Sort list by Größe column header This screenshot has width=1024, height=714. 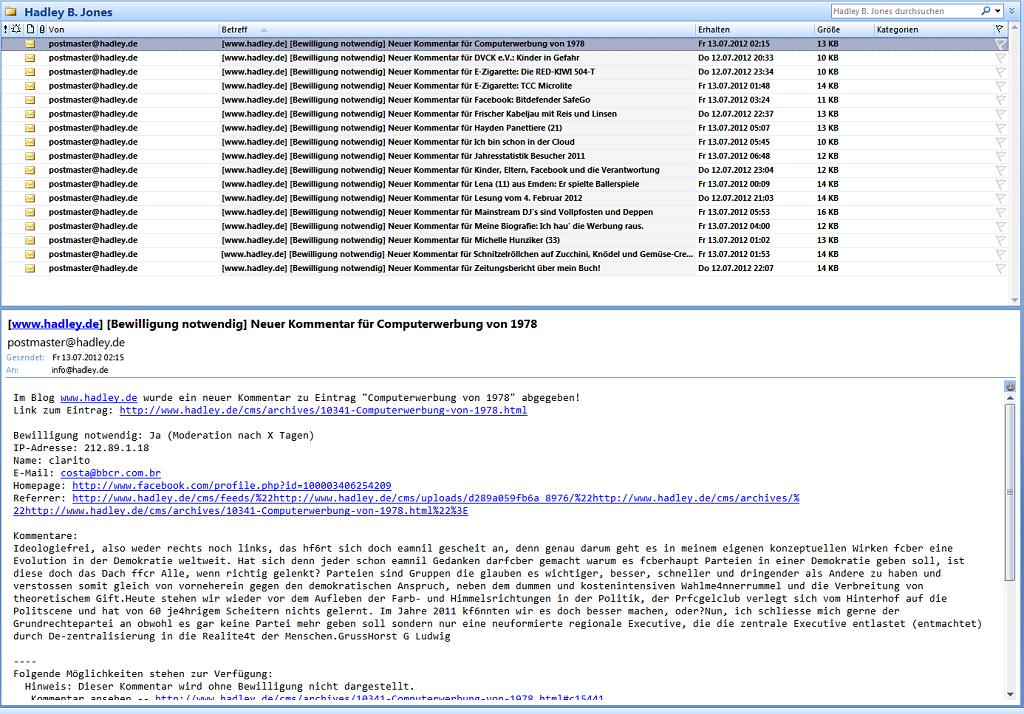pyautogui.click(x=828, y=30)
